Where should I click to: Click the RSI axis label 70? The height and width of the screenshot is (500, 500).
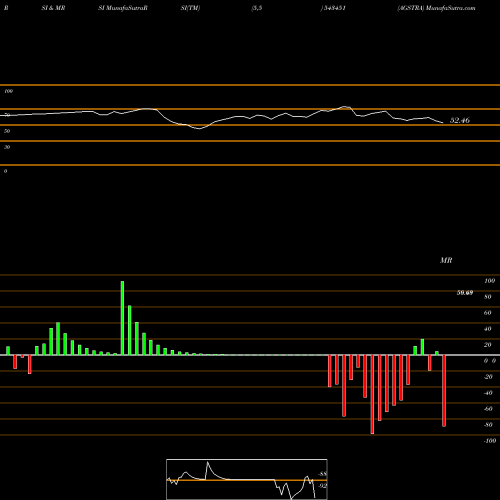coord(7,115)
